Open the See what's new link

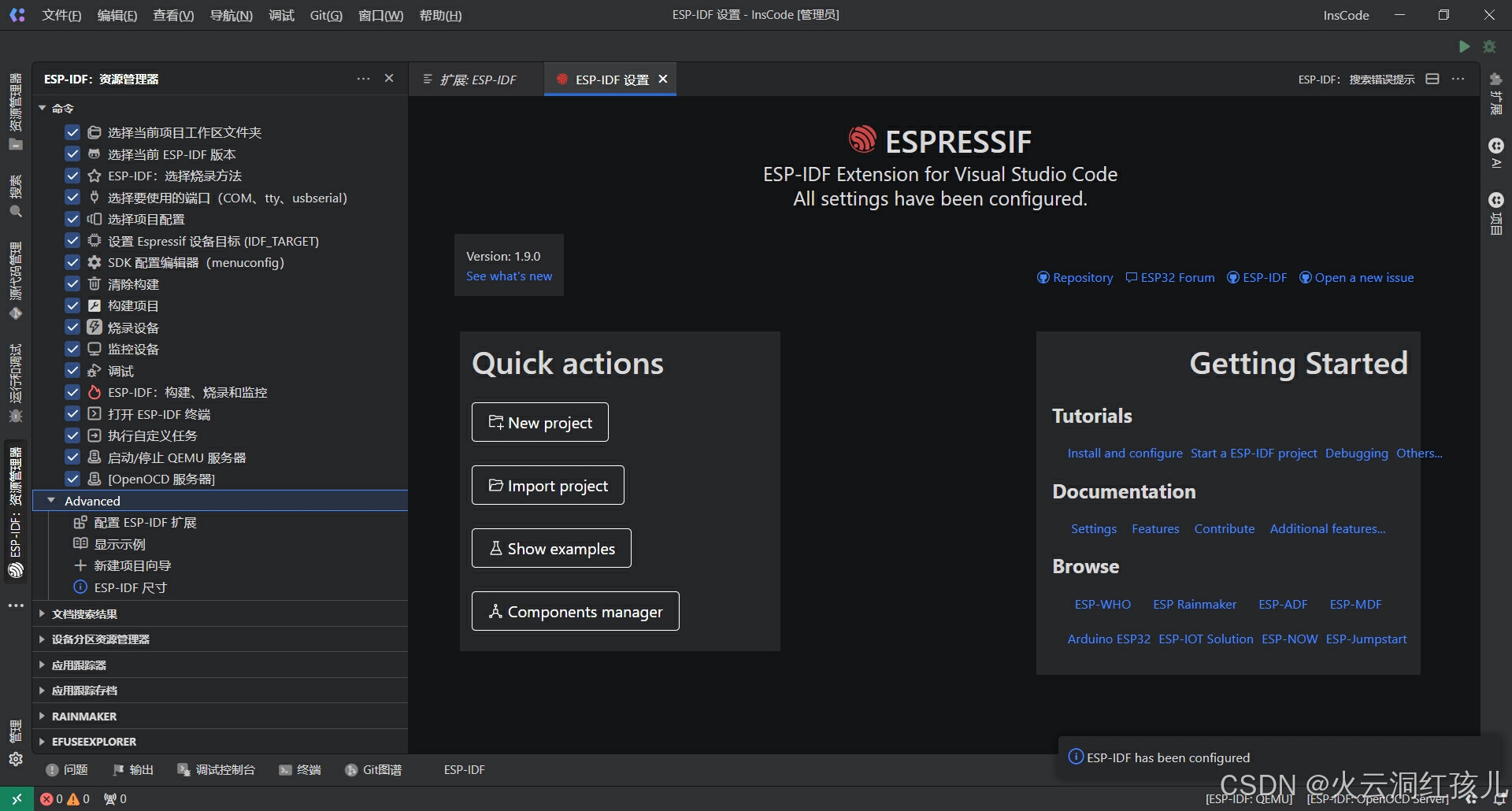(509, 276)
